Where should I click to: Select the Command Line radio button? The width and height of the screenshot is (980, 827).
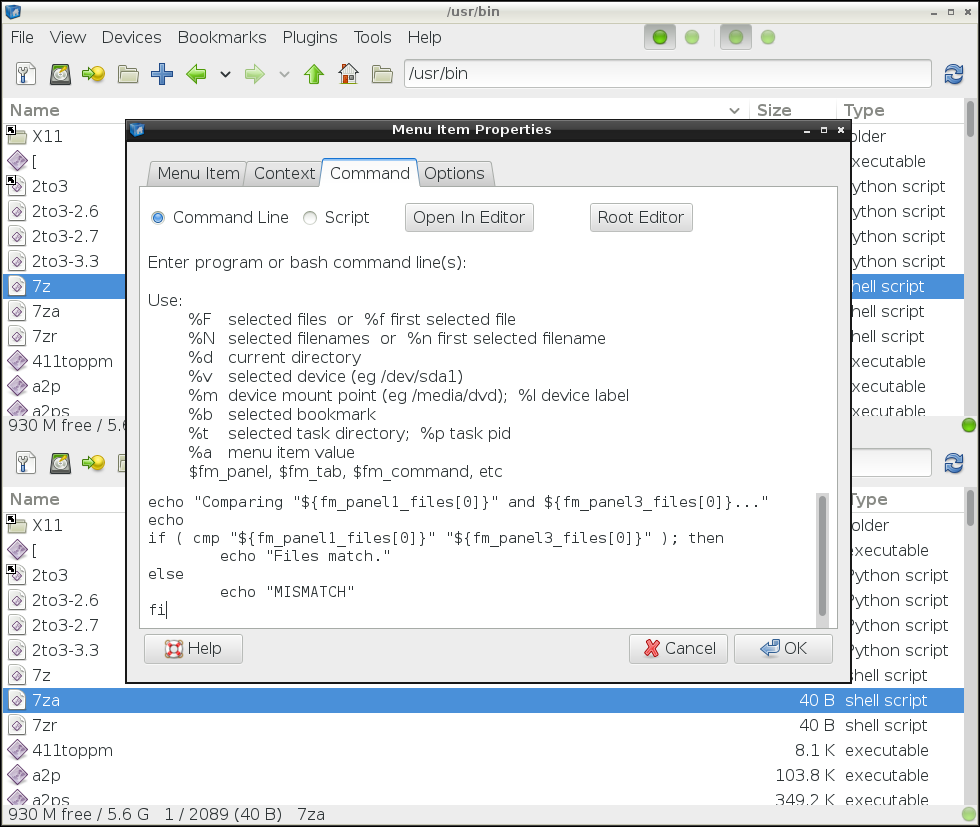click(158, 218)
